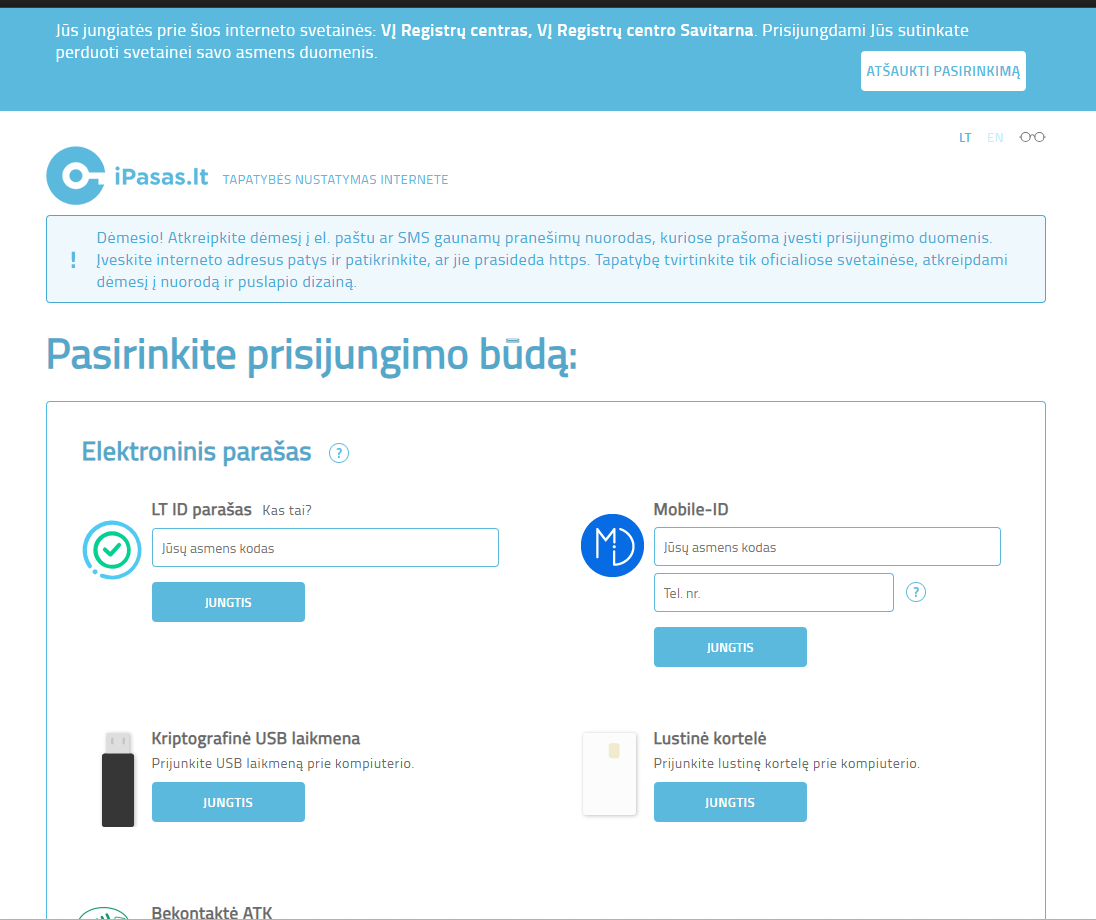Open help icon beside Tel. nr. field

point(916,592)
